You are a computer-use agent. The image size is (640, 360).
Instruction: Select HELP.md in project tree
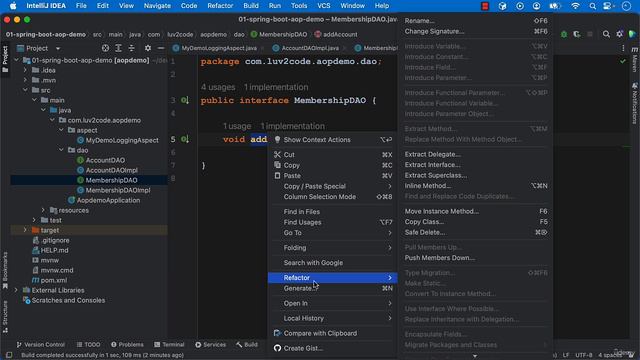tap(54, 250)
